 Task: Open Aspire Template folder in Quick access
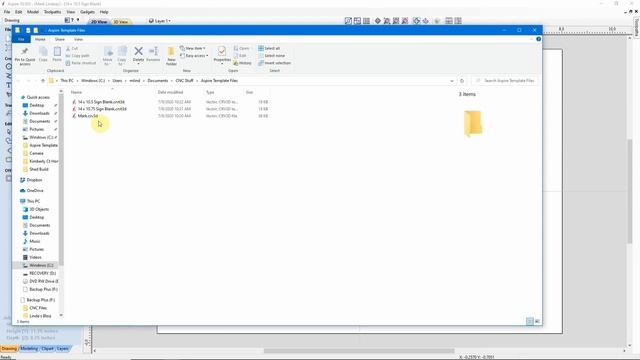click(x=43, y=145)
